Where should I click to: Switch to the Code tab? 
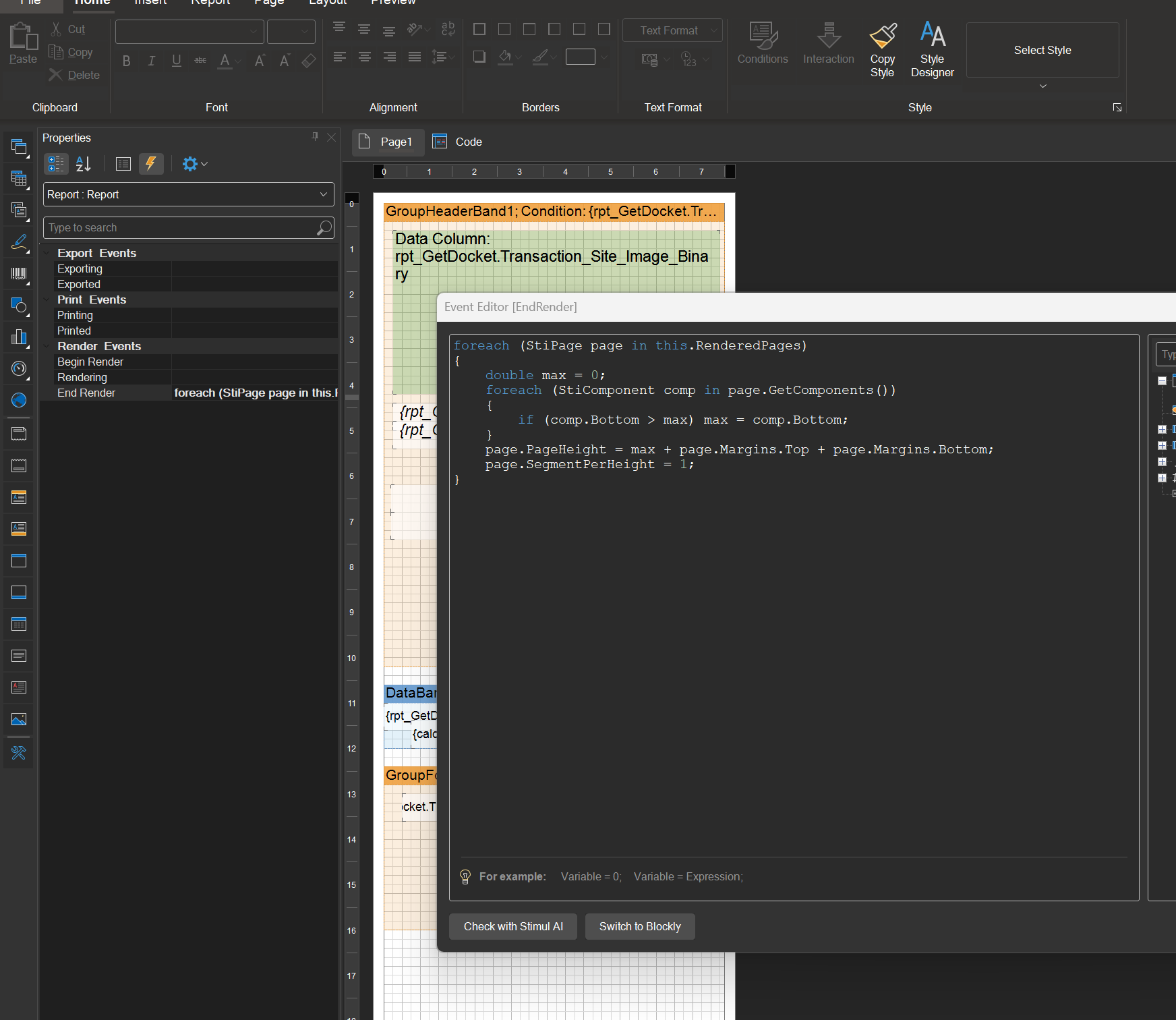tap(459, 142)
